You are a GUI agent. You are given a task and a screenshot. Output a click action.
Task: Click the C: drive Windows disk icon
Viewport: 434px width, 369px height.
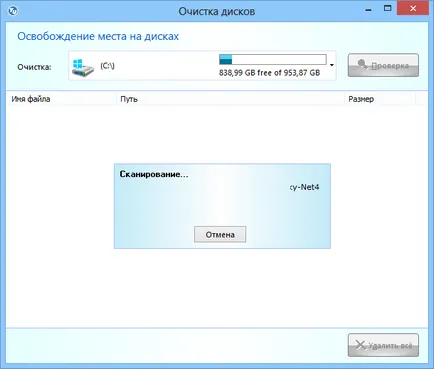tap(83, 68)
